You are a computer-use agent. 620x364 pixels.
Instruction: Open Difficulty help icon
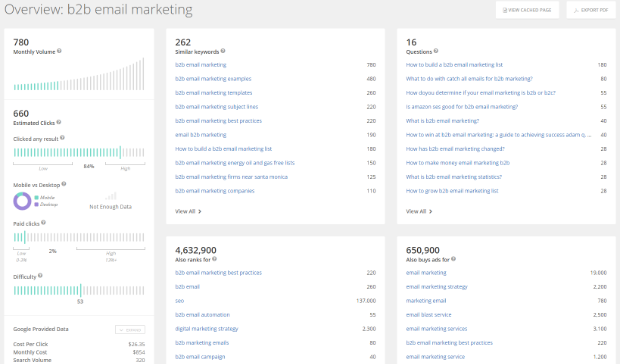click(x=40, y=275)
